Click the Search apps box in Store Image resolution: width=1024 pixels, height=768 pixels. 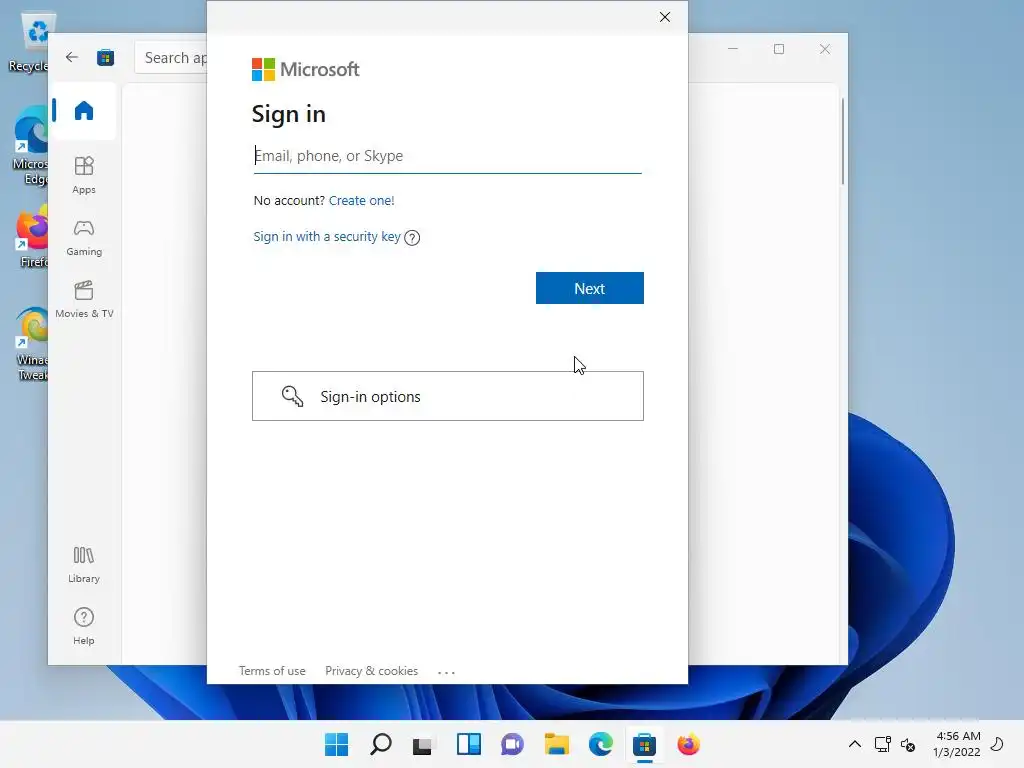click(172, 57)
